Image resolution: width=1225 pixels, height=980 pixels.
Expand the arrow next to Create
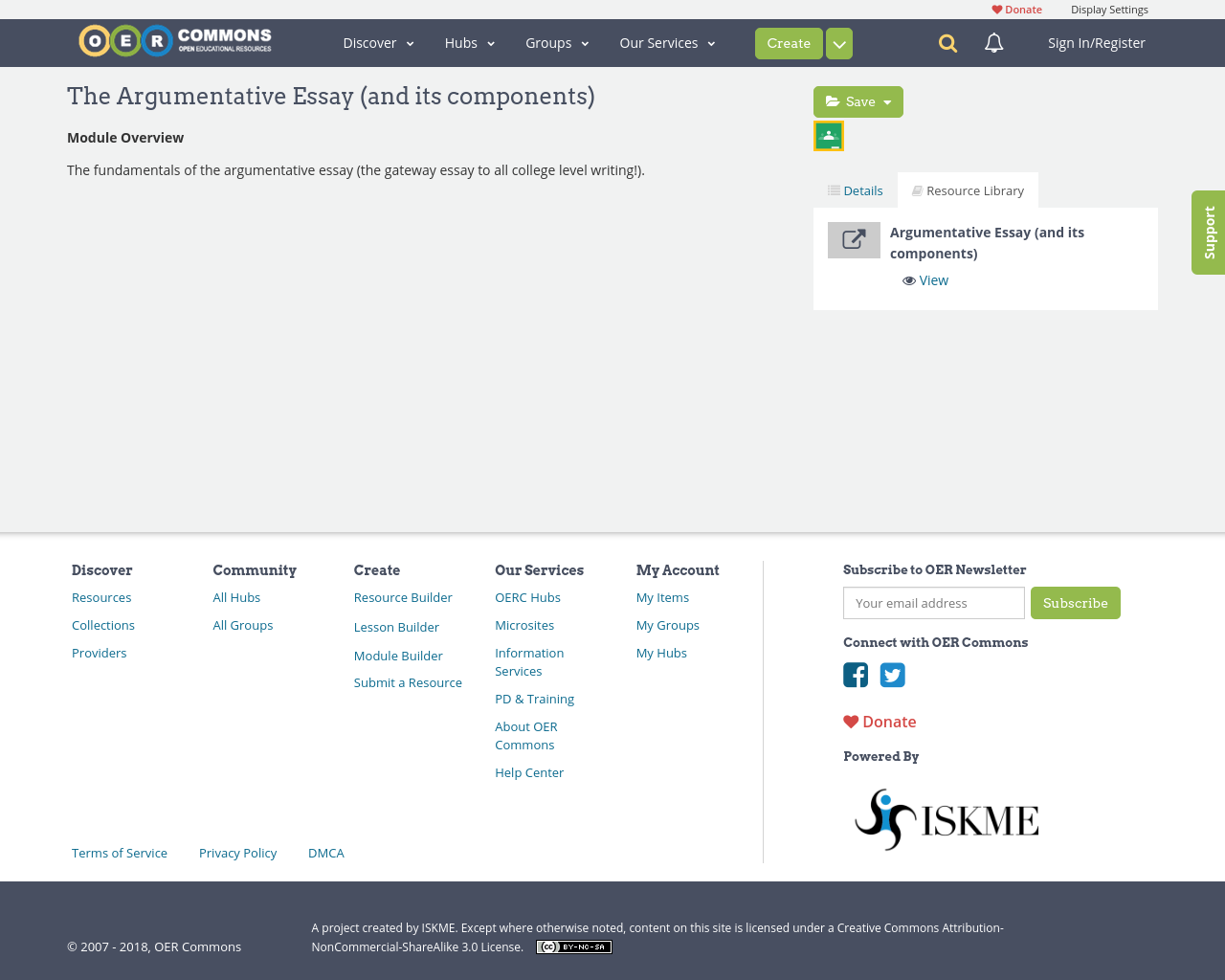[x=839, y=44]
